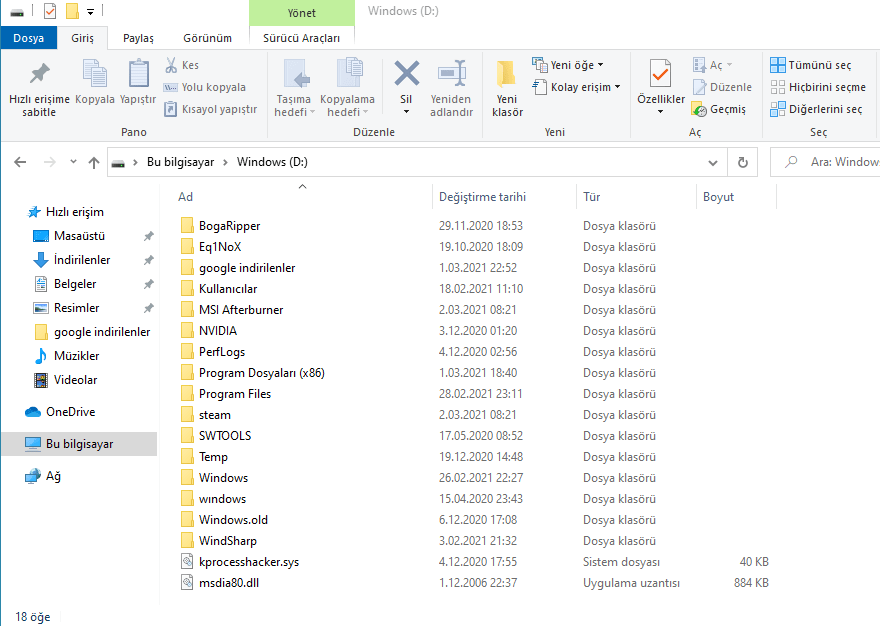Sort by the Tür column header

tap(592, 197)
